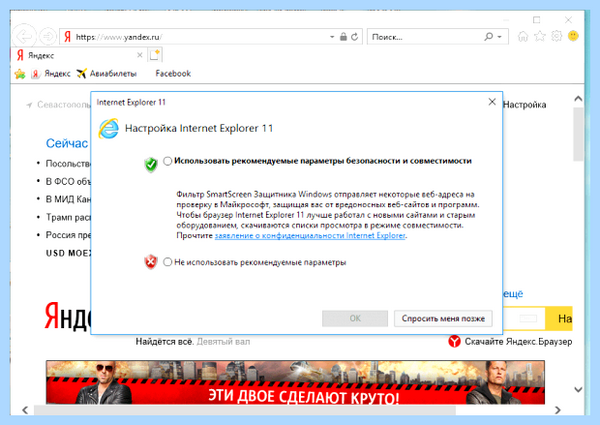The image size is (600, 425).
Task: Click the yellow Найти search button
Action: point(559,318)
